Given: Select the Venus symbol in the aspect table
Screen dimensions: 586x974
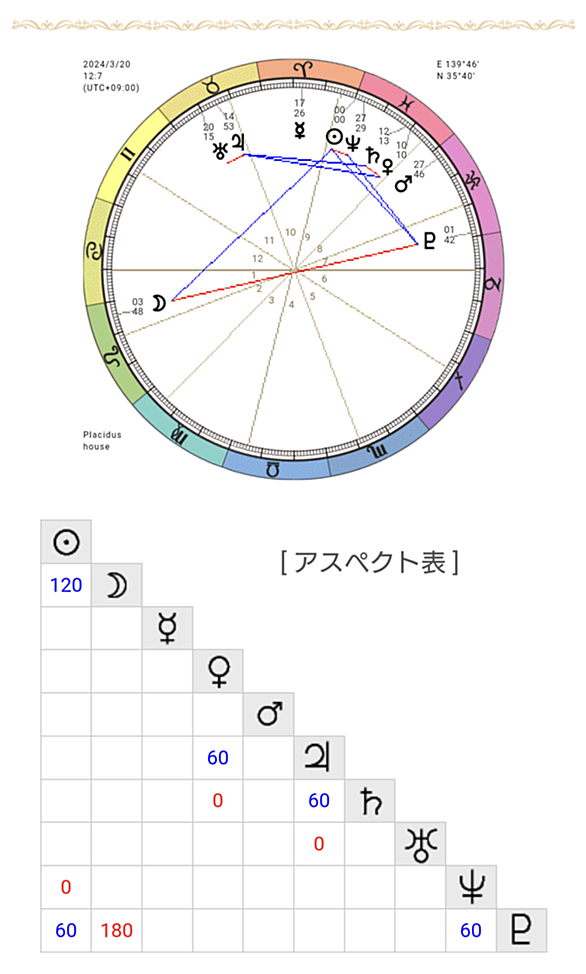Looking at the screenshot, I should 218,671.
